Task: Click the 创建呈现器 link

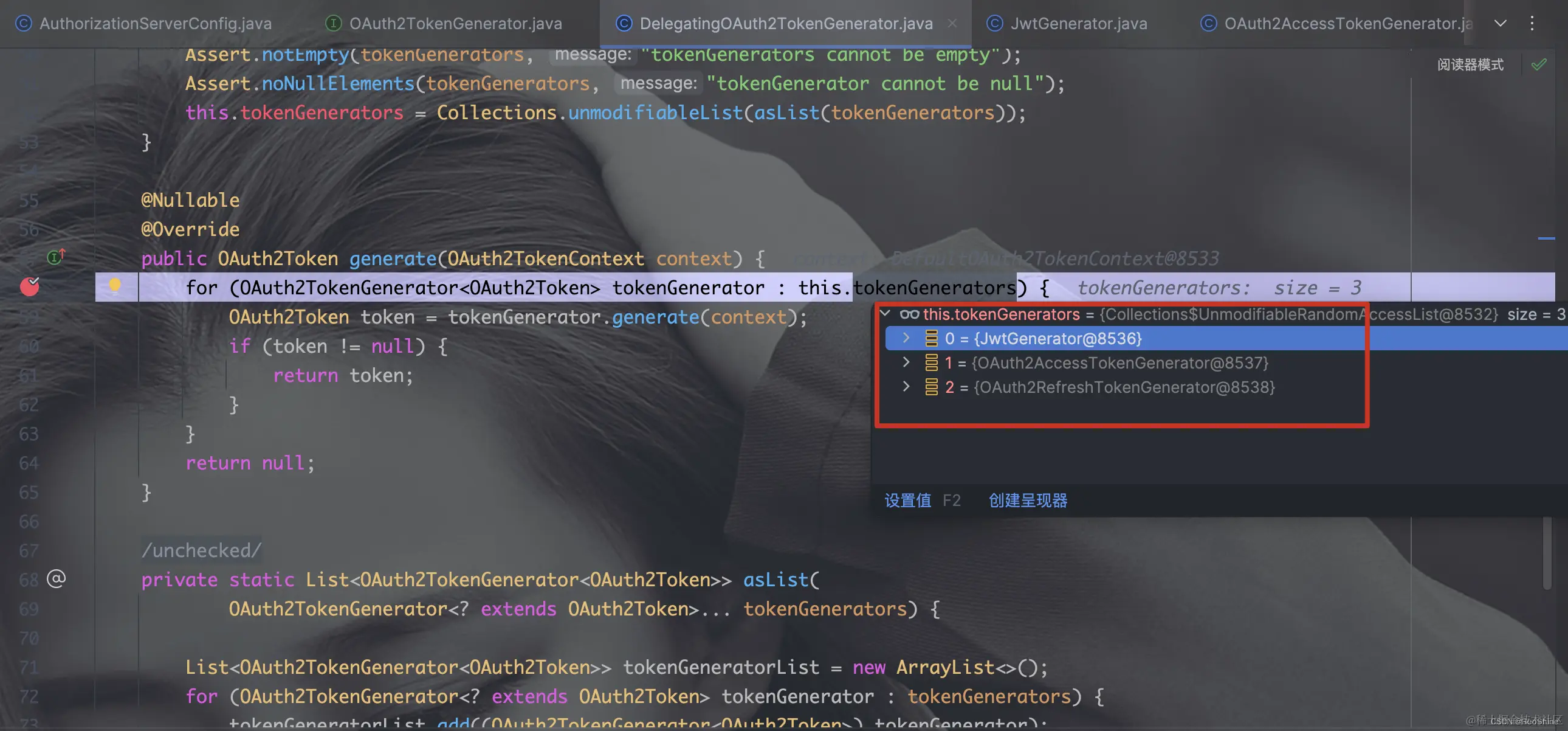Action: click(1028, 501)
